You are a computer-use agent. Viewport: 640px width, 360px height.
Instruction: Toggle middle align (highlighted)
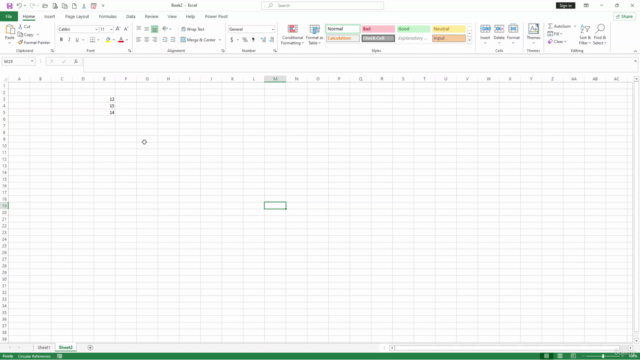147,29
